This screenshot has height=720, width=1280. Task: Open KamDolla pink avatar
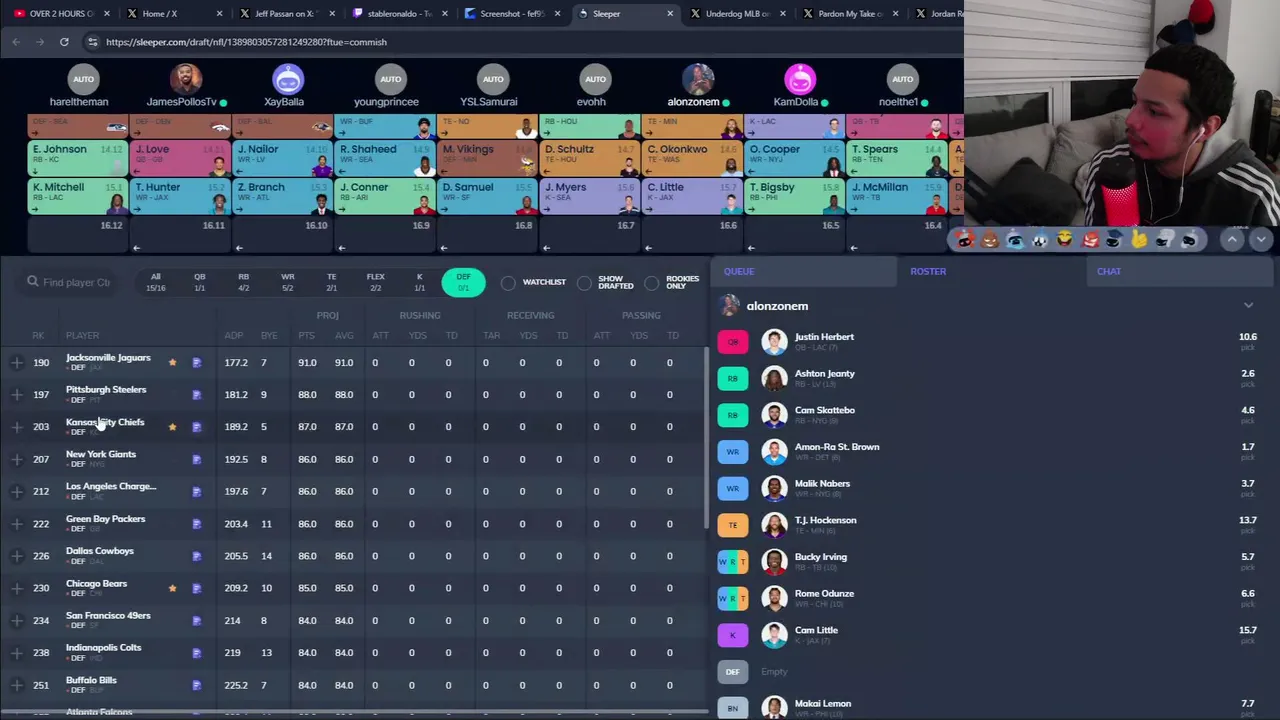click(800, 79)
